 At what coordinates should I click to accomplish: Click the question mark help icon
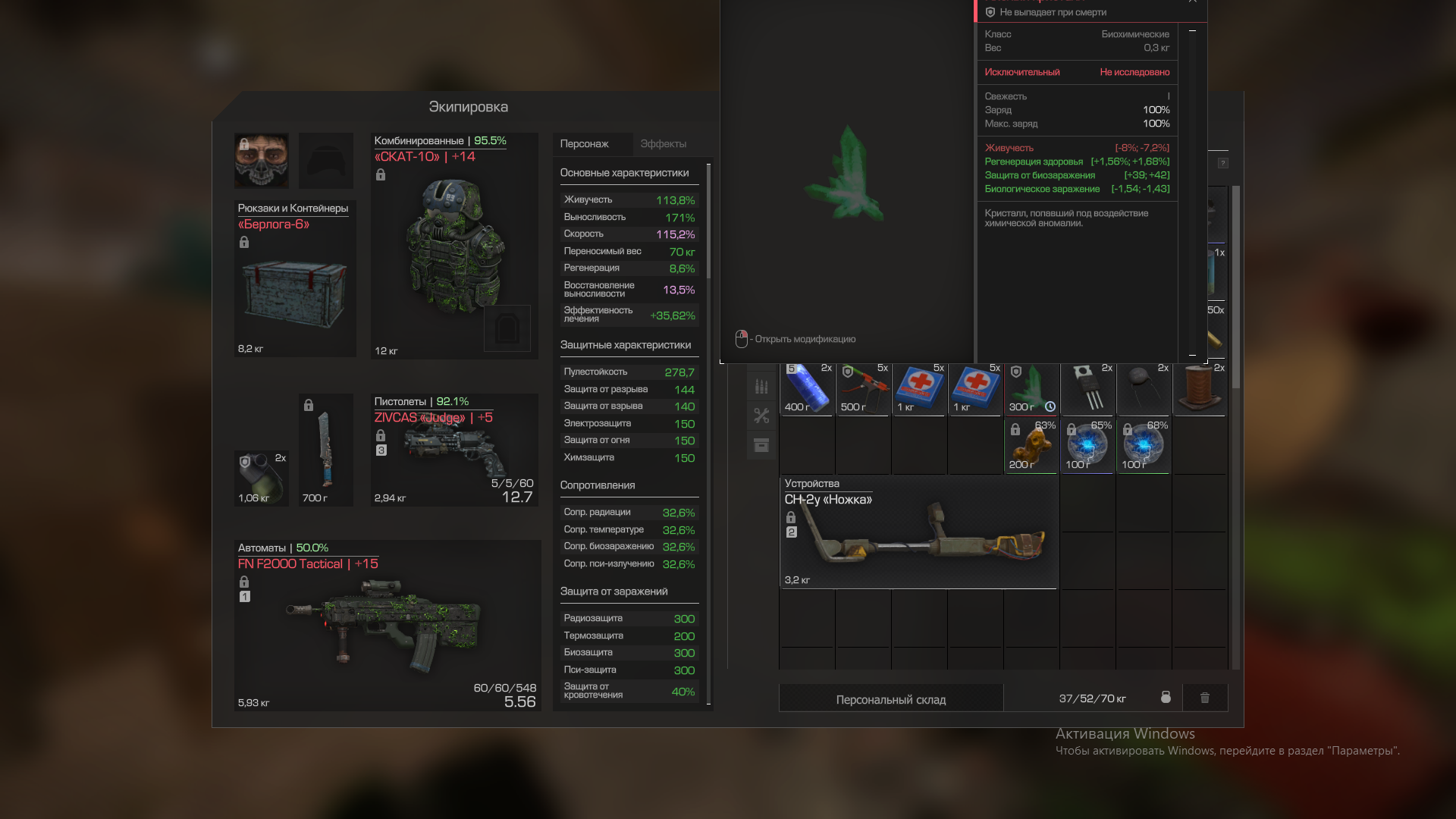point(1222,163)
